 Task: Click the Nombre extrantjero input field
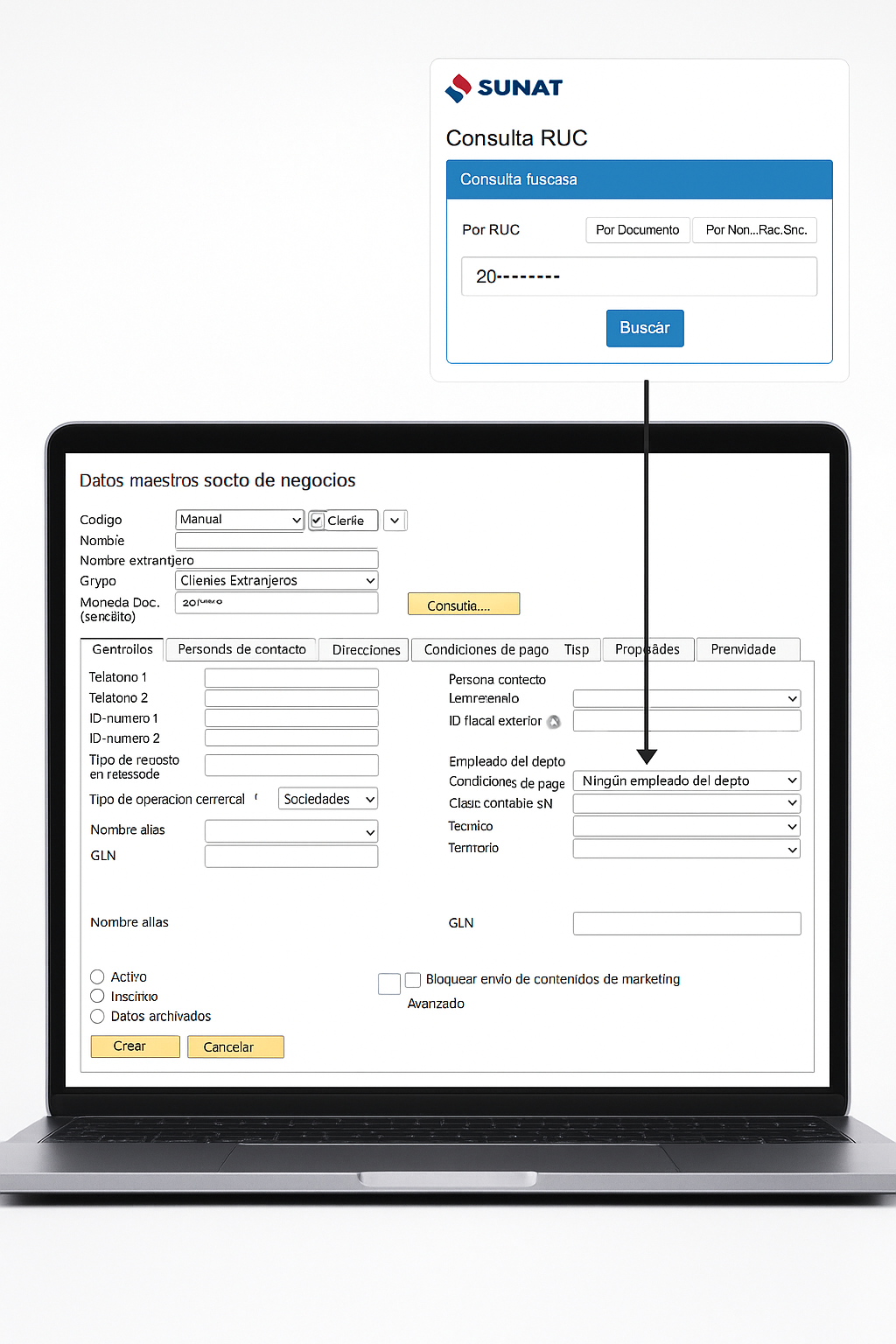tap(276, 560)
